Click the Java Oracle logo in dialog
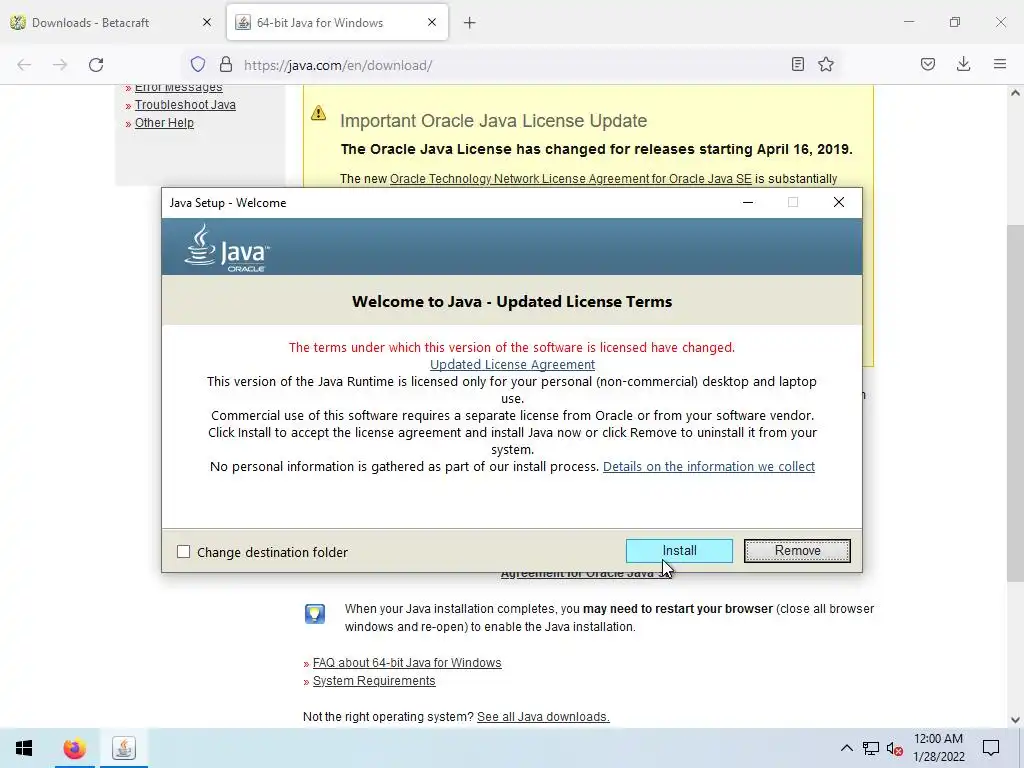 point(227,248)
